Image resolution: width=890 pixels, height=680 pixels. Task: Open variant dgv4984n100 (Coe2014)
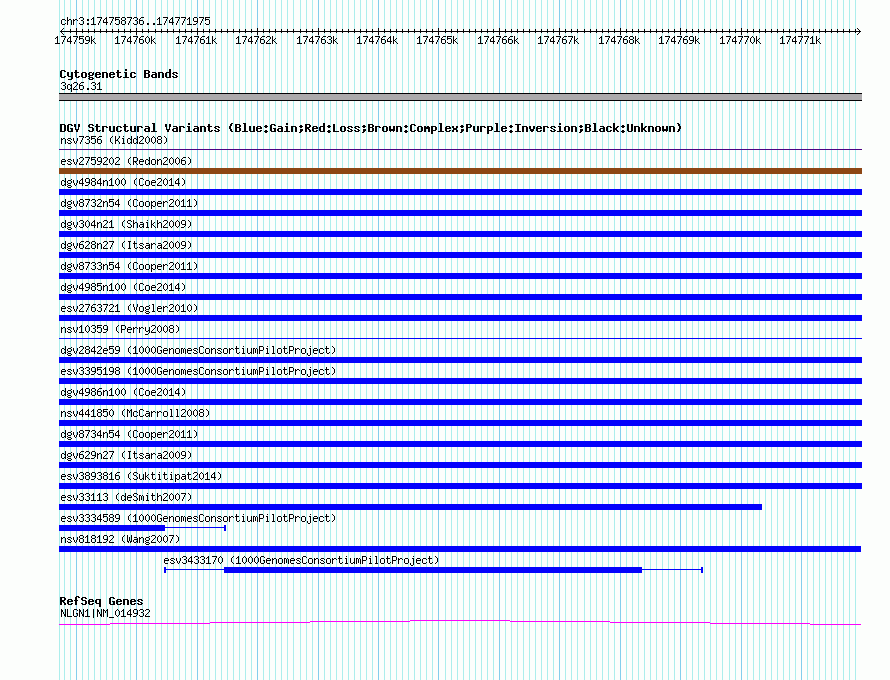click(123, 182)
